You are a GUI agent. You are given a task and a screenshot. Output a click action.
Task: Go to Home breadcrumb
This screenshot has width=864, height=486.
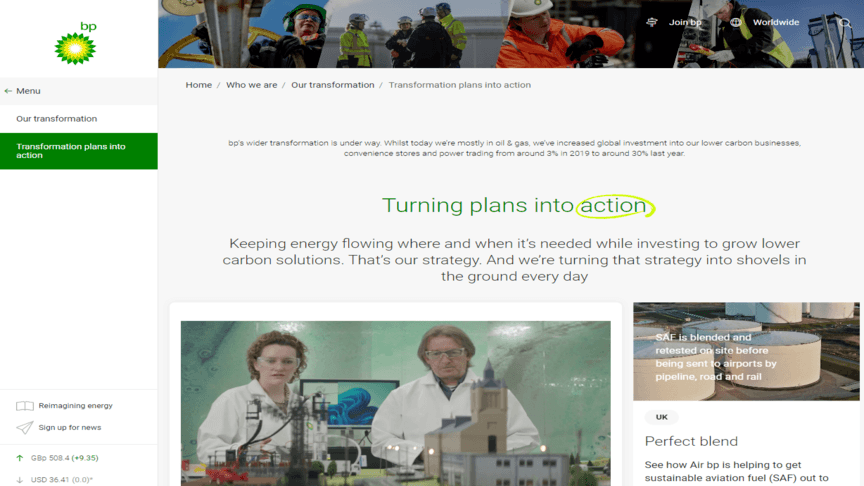[x=198, y=85]
